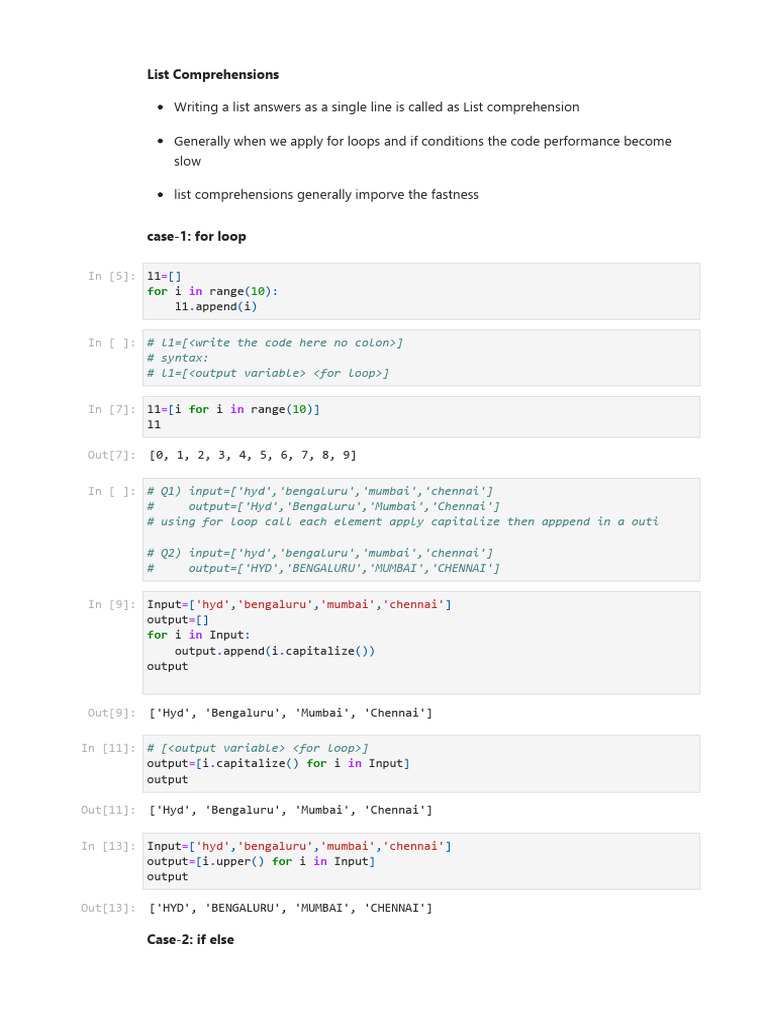The image size is (768, 1024).
Task: Click the bullet about improving the fastness
Action: tap(326, 195)
